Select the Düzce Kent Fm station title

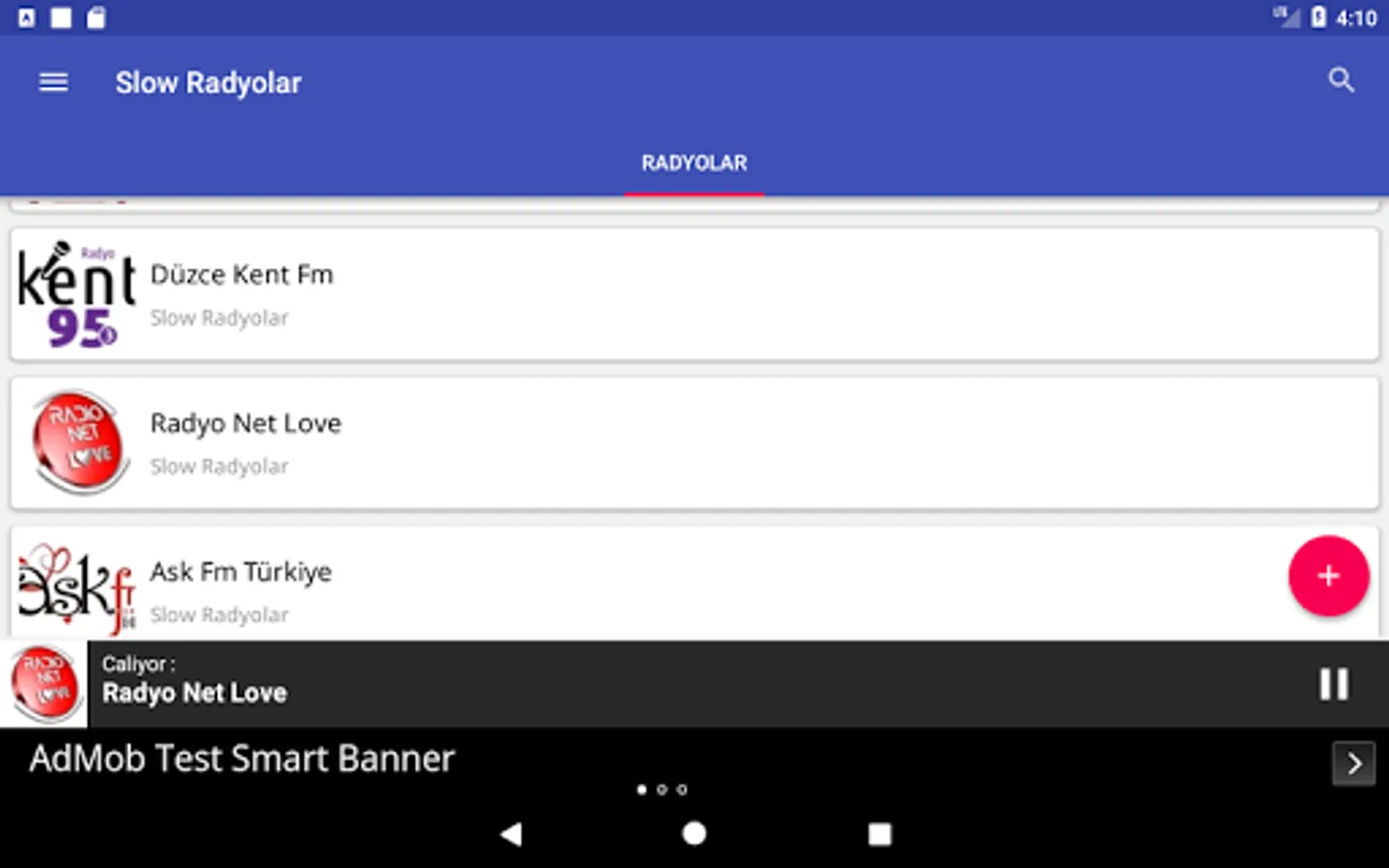(x=242, y=275)
